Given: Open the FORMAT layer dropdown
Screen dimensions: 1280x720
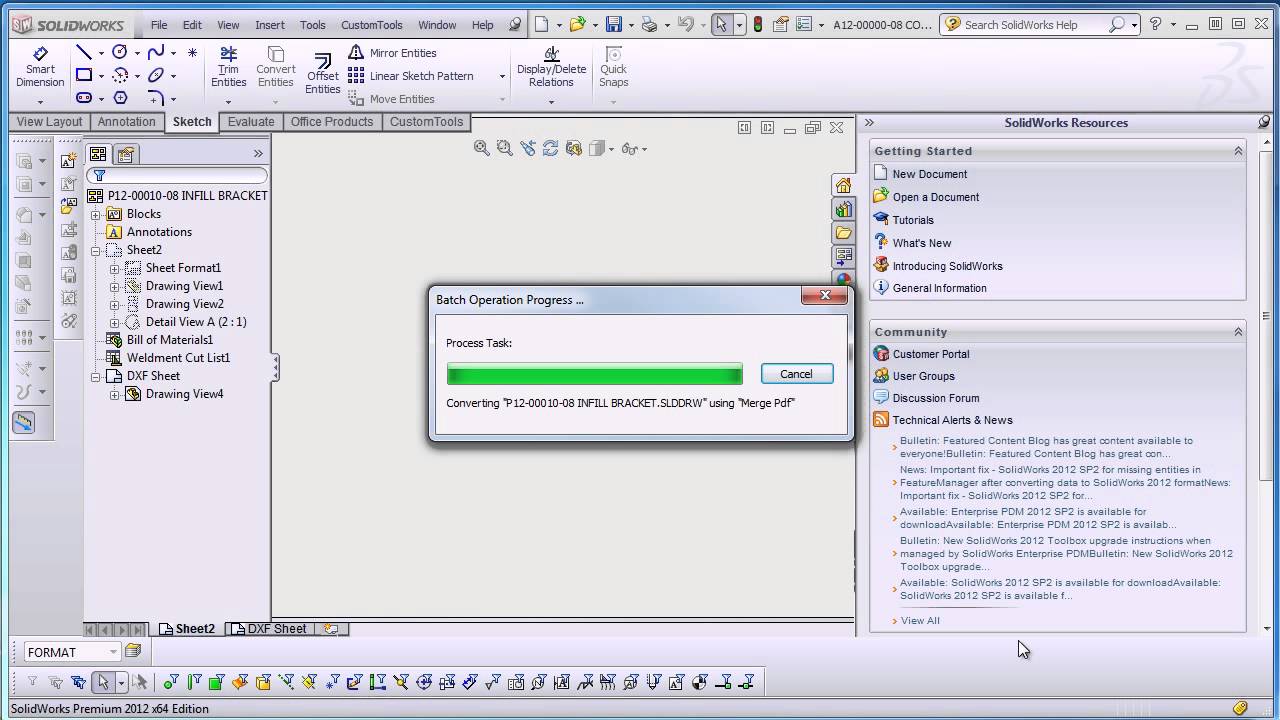Looking at the screenshot, I should pos(113,652).
